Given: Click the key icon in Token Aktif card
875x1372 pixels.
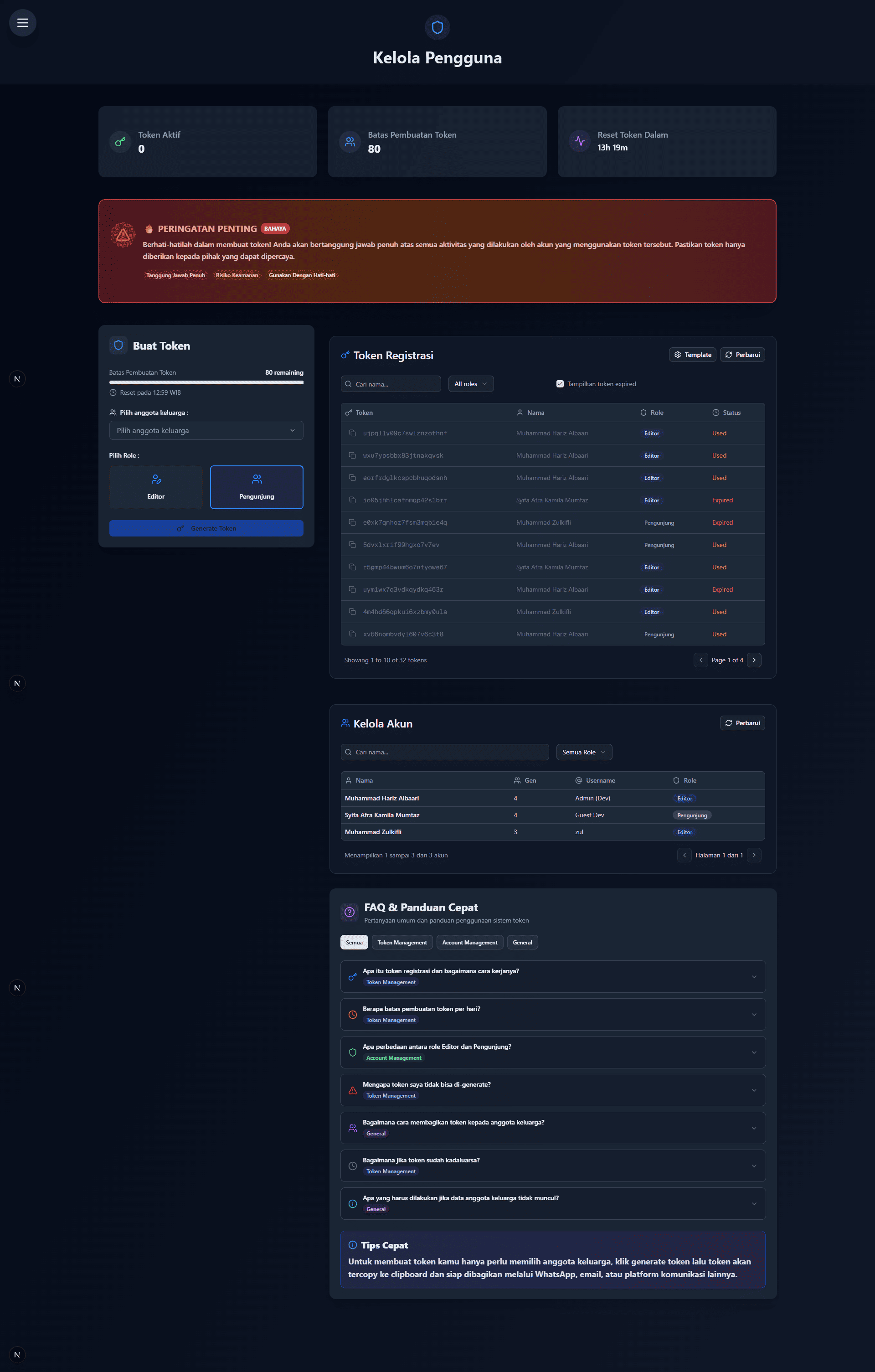Looking at the screenshot, I should click(120, 142).
